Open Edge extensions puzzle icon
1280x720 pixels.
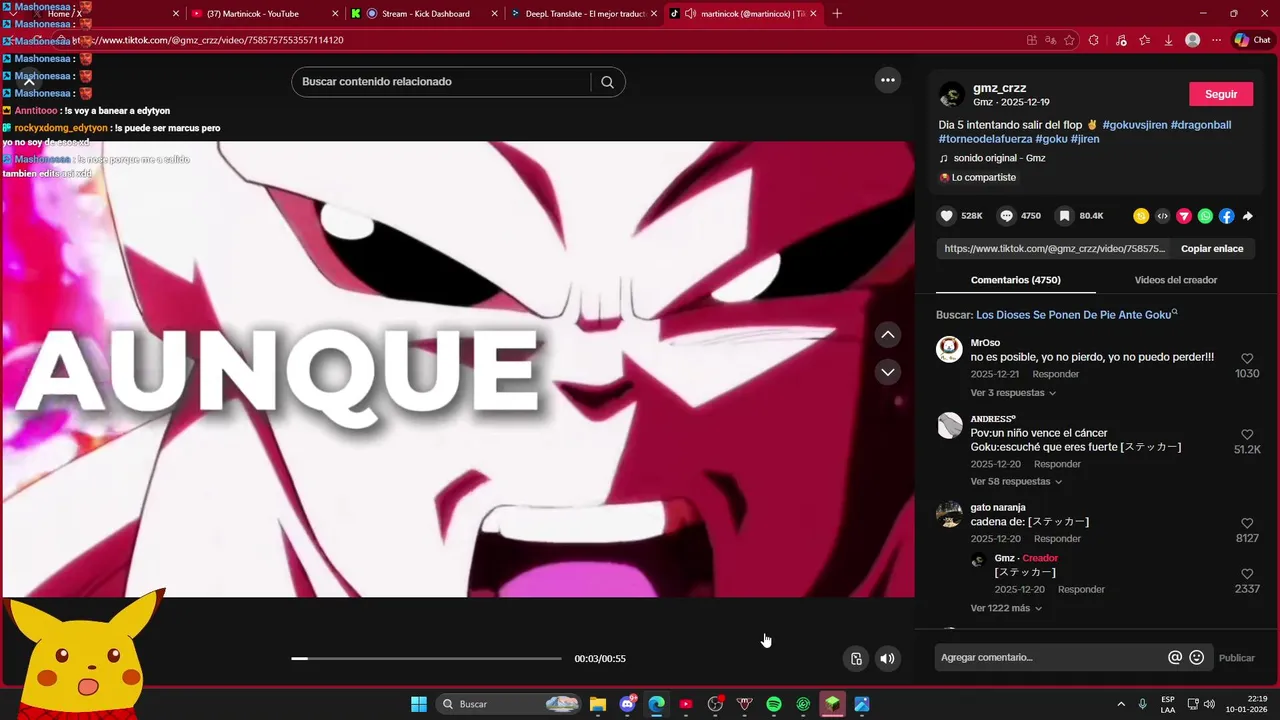coord(1094,40)
